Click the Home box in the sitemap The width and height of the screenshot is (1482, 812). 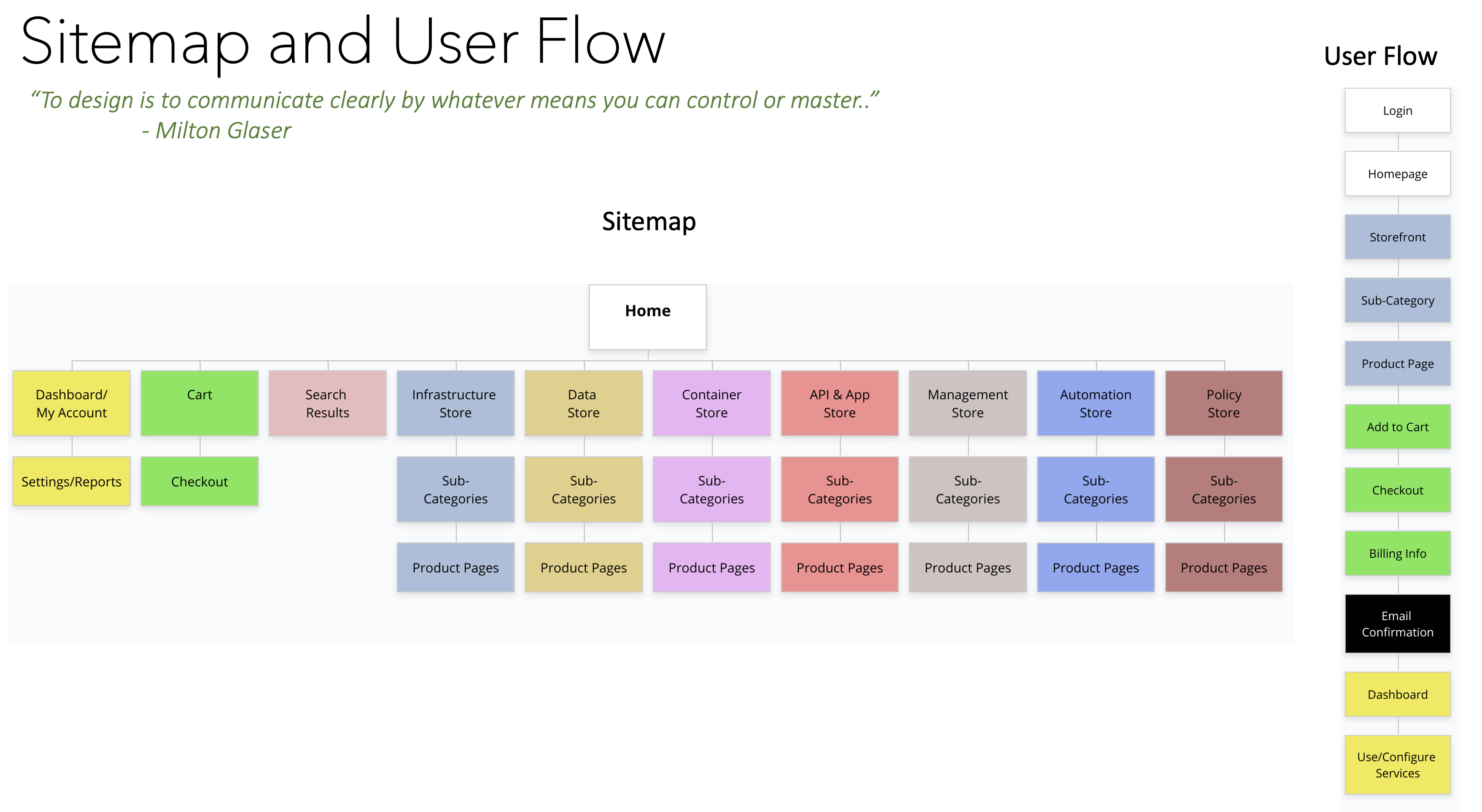[x=647, y=316]
